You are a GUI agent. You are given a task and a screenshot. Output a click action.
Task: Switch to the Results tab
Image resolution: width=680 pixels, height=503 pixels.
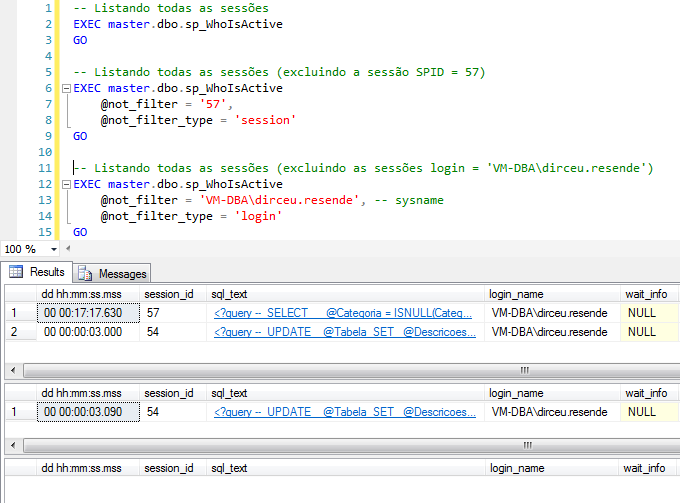click(37, 272)
